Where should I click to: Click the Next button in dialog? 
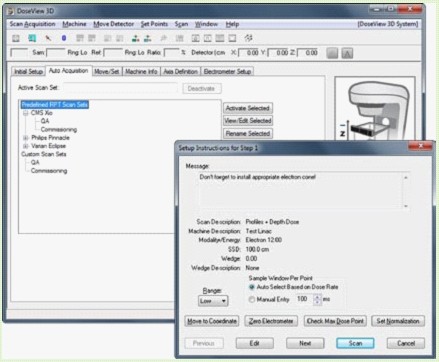click(305, 343)
